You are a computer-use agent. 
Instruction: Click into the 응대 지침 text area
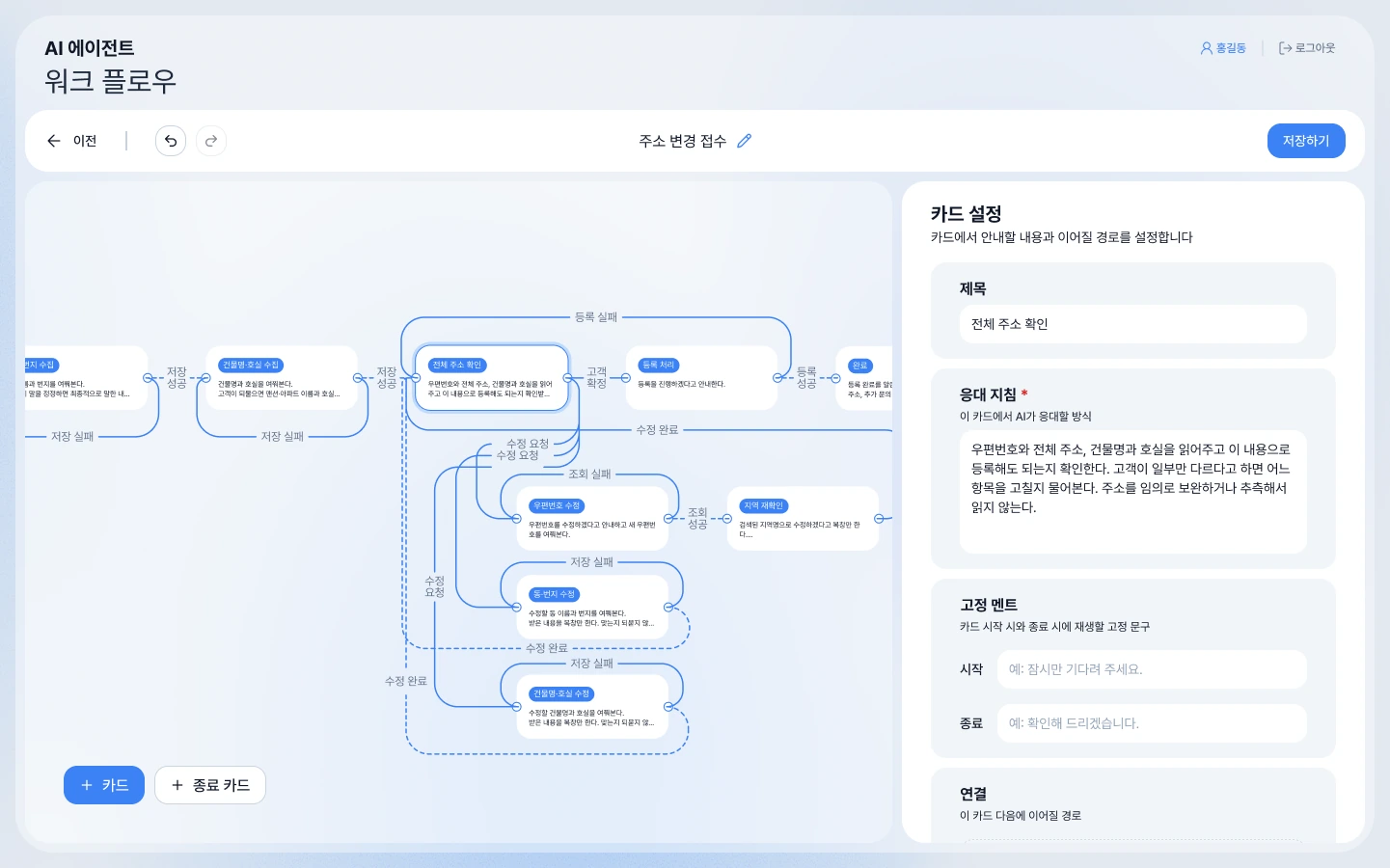[x=1133, y=492]
